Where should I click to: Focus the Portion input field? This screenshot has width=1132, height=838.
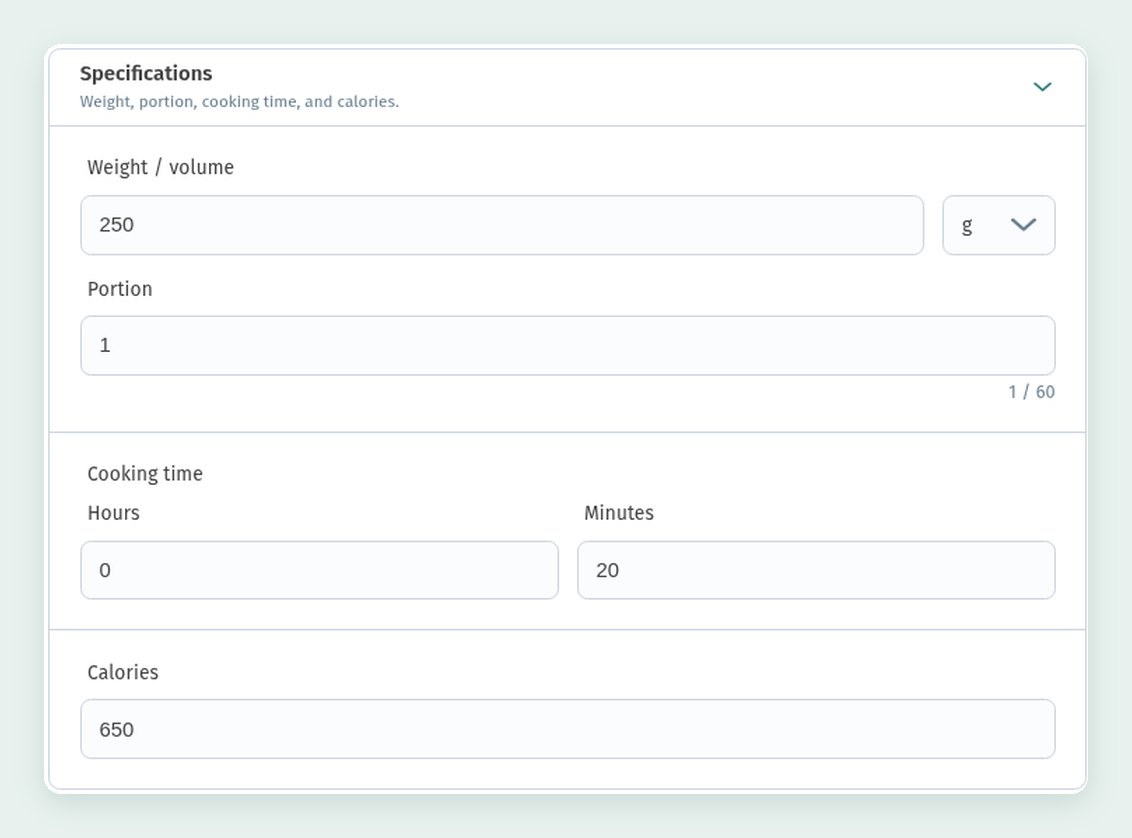(567, 345)
